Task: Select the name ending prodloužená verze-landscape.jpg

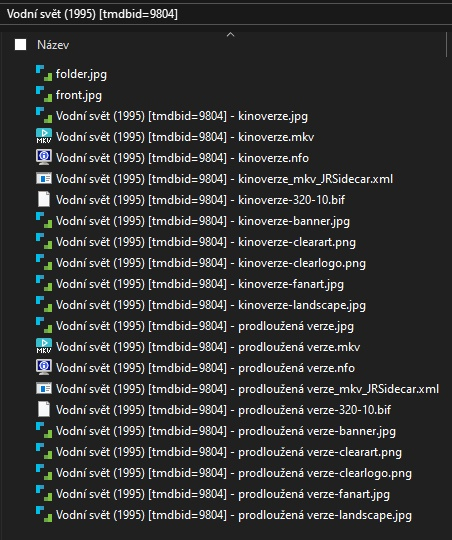Action: (234, 515)
